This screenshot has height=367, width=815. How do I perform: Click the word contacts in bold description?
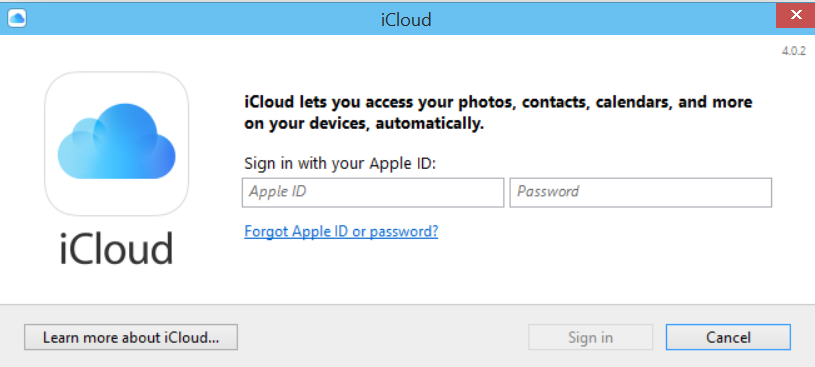[556, 102]
